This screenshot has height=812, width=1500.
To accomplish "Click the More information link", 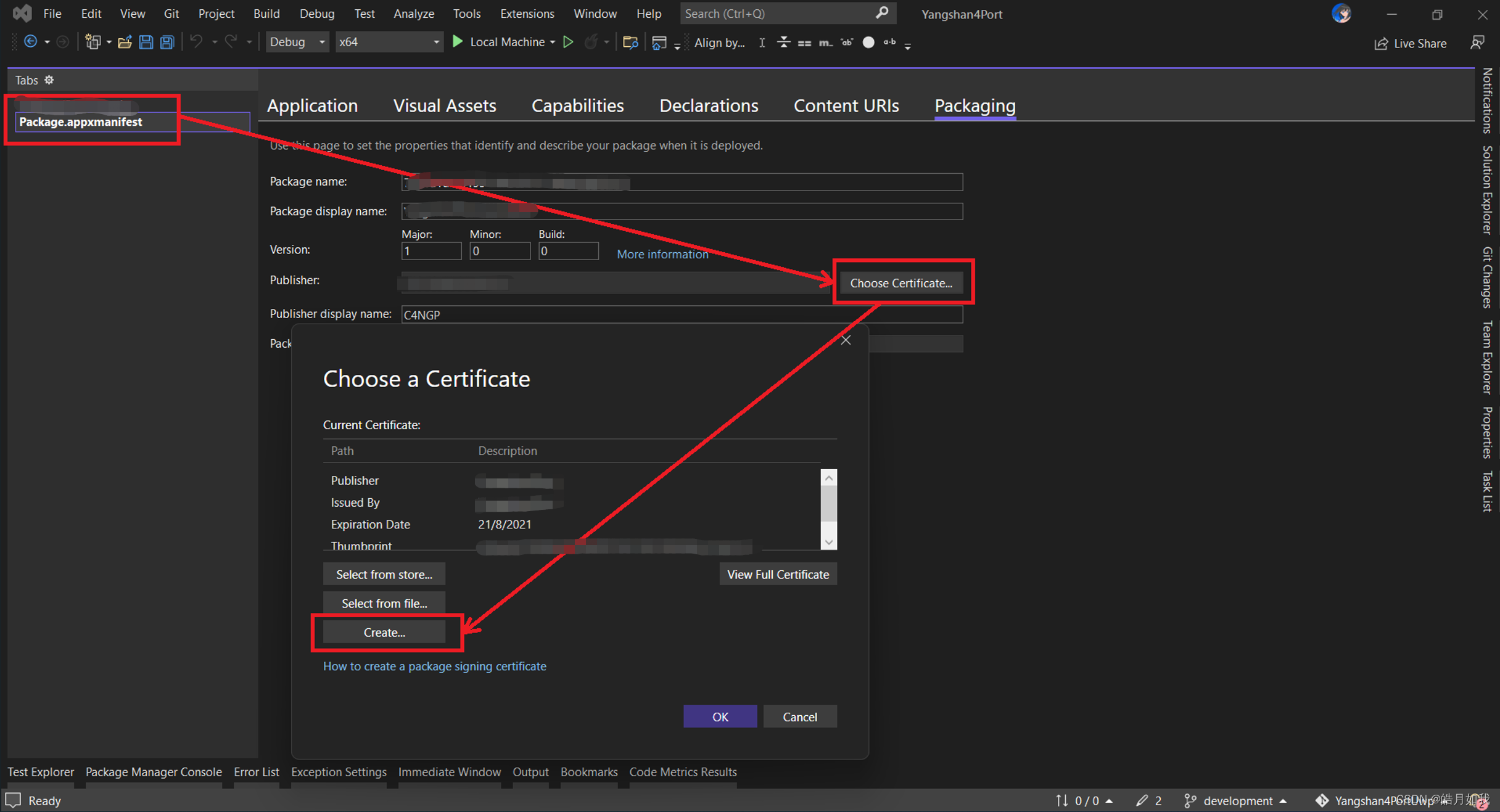I will click(x=662, y=254).
